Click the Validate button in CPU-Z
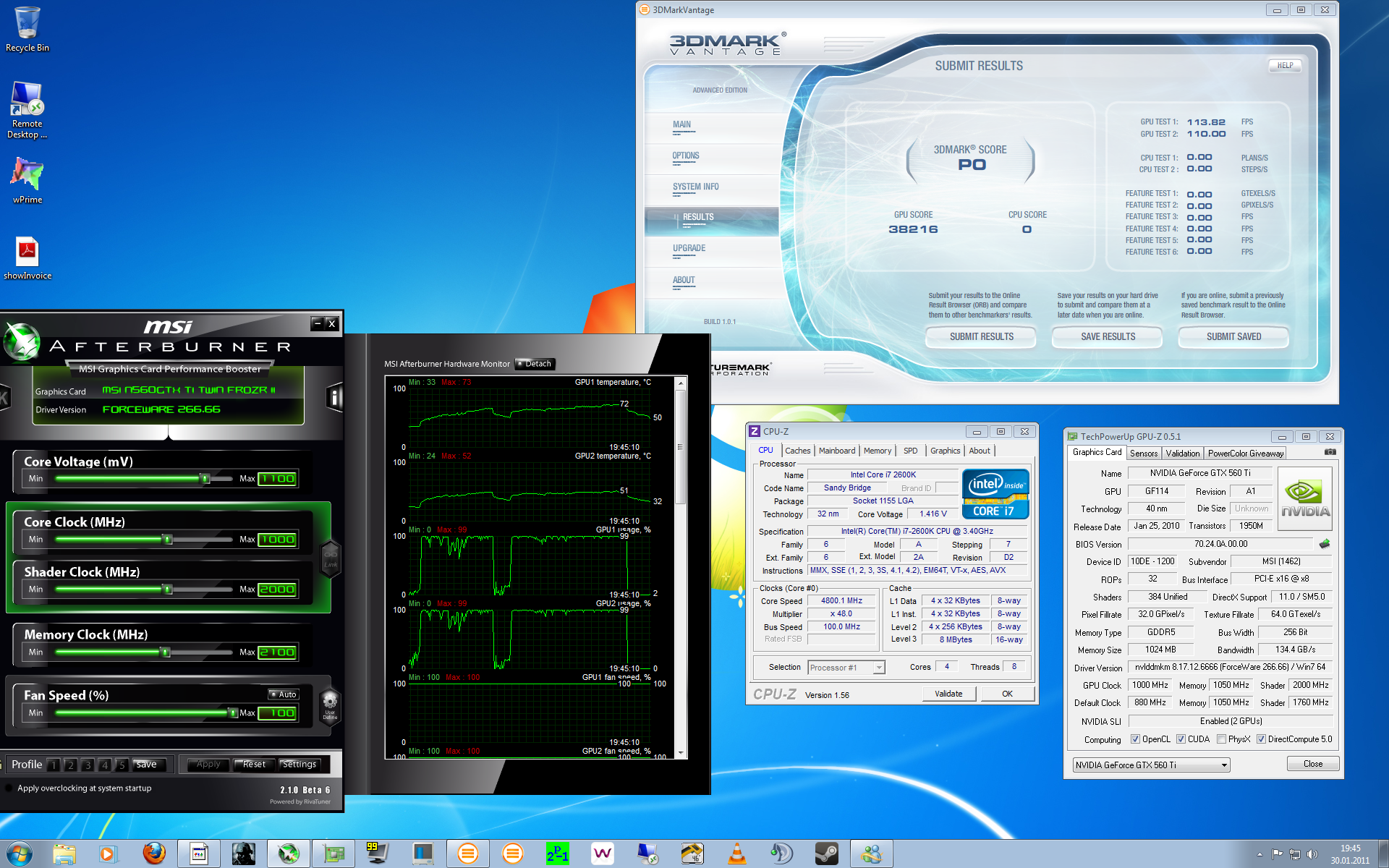This screenshot has width=1389, height=868. [948, 694]
